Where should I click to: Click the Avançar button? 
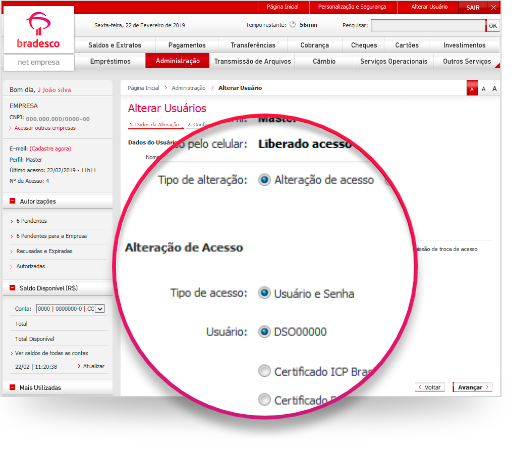pos(473,387)
